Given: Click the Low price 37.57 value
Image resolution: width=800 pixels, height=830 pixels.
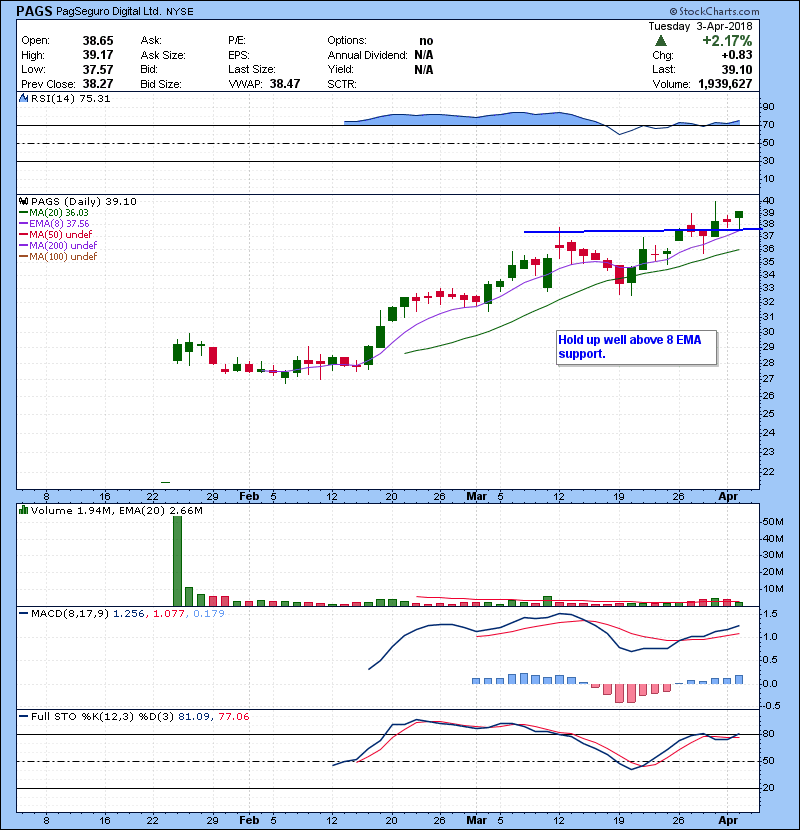Looking at the screenshot, I should 98,69.
